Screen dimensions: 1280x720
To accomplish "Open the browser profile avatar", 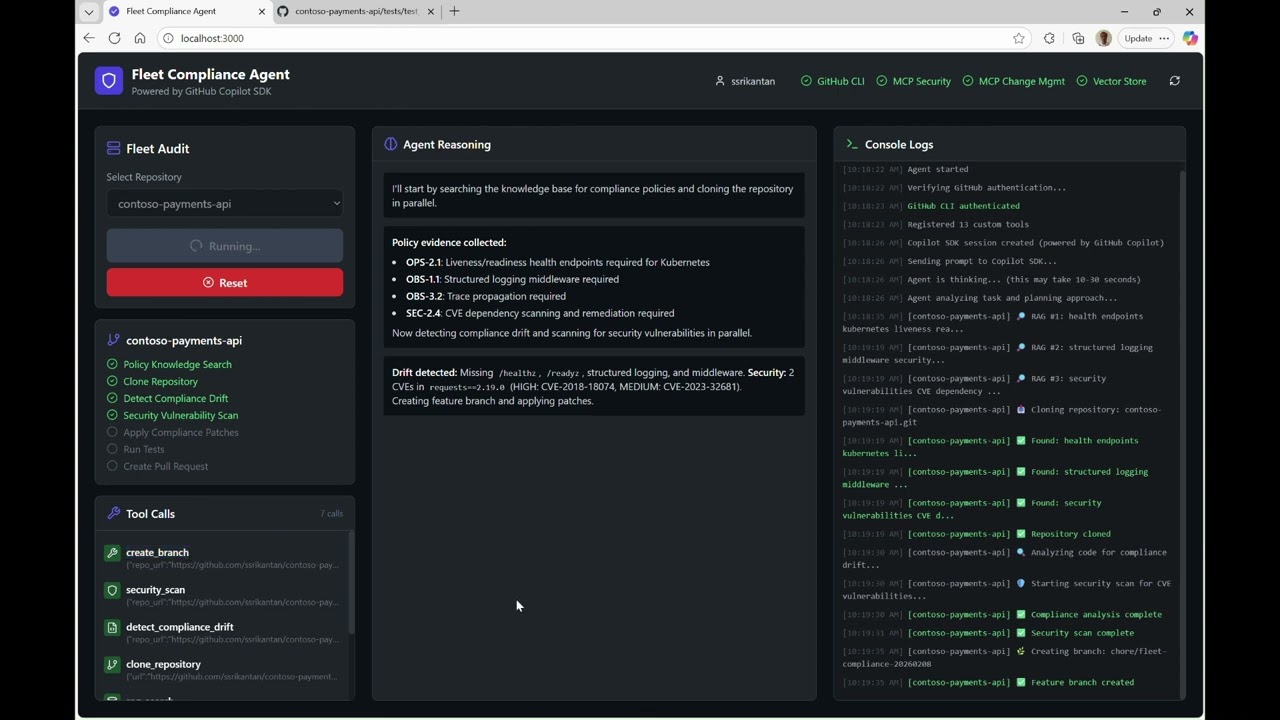I will (x=1104, y=38).
